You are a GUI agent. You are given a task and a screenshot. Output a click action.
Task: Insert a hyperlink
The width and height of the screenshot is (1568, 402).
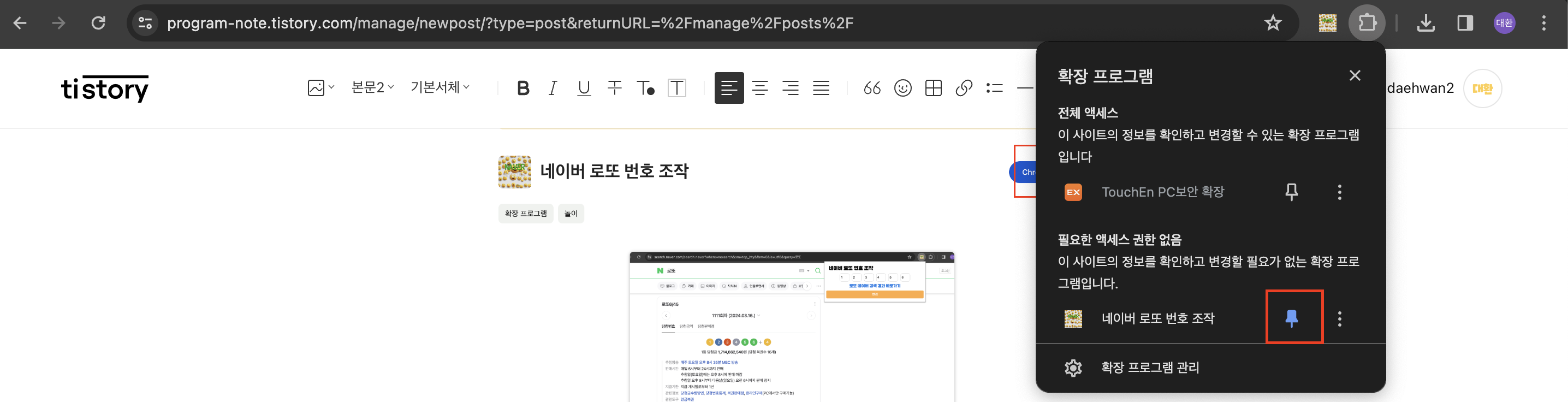click(x=964, y=88)
